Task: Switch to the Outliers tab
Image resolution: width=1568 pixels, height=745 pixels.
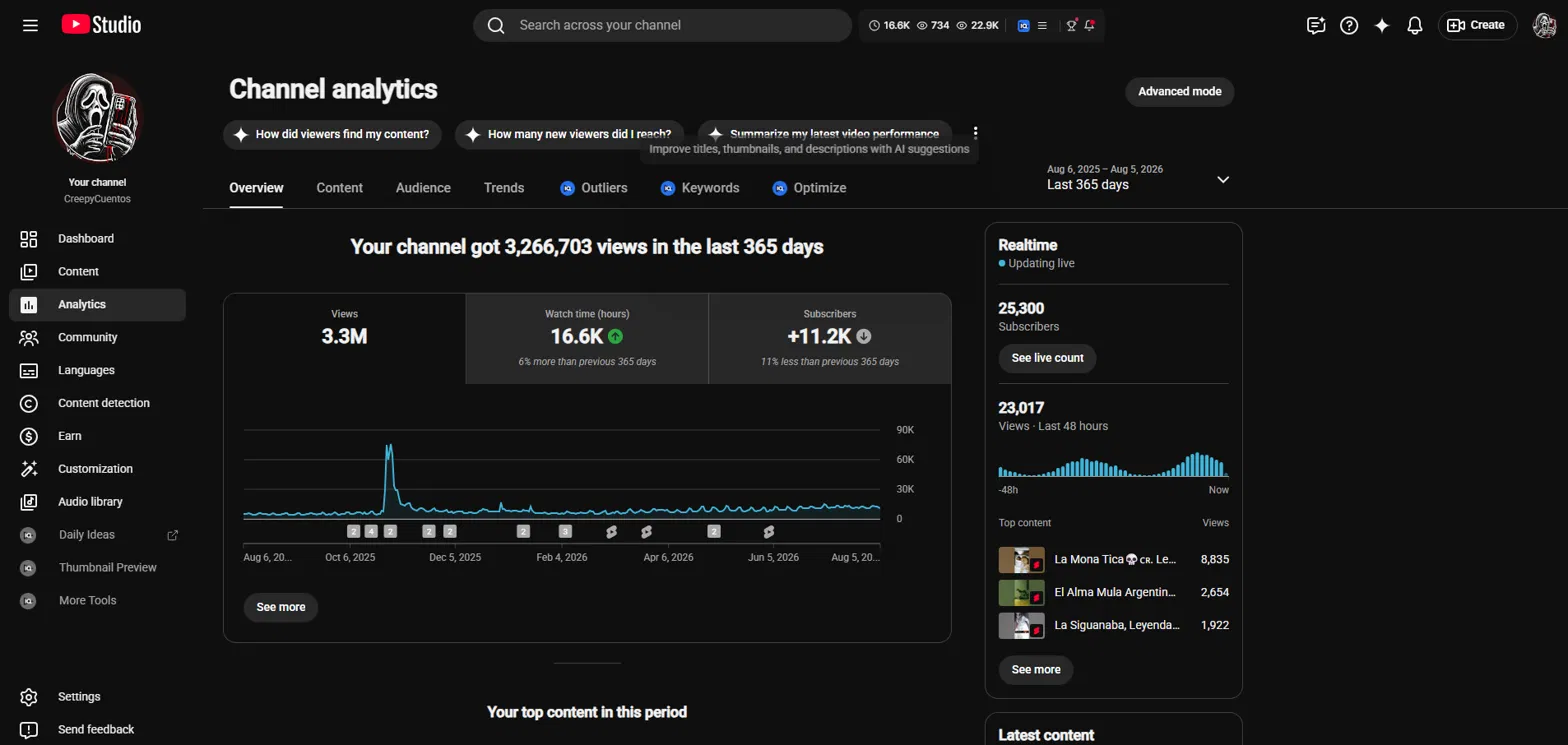Action: coord(594,188)
